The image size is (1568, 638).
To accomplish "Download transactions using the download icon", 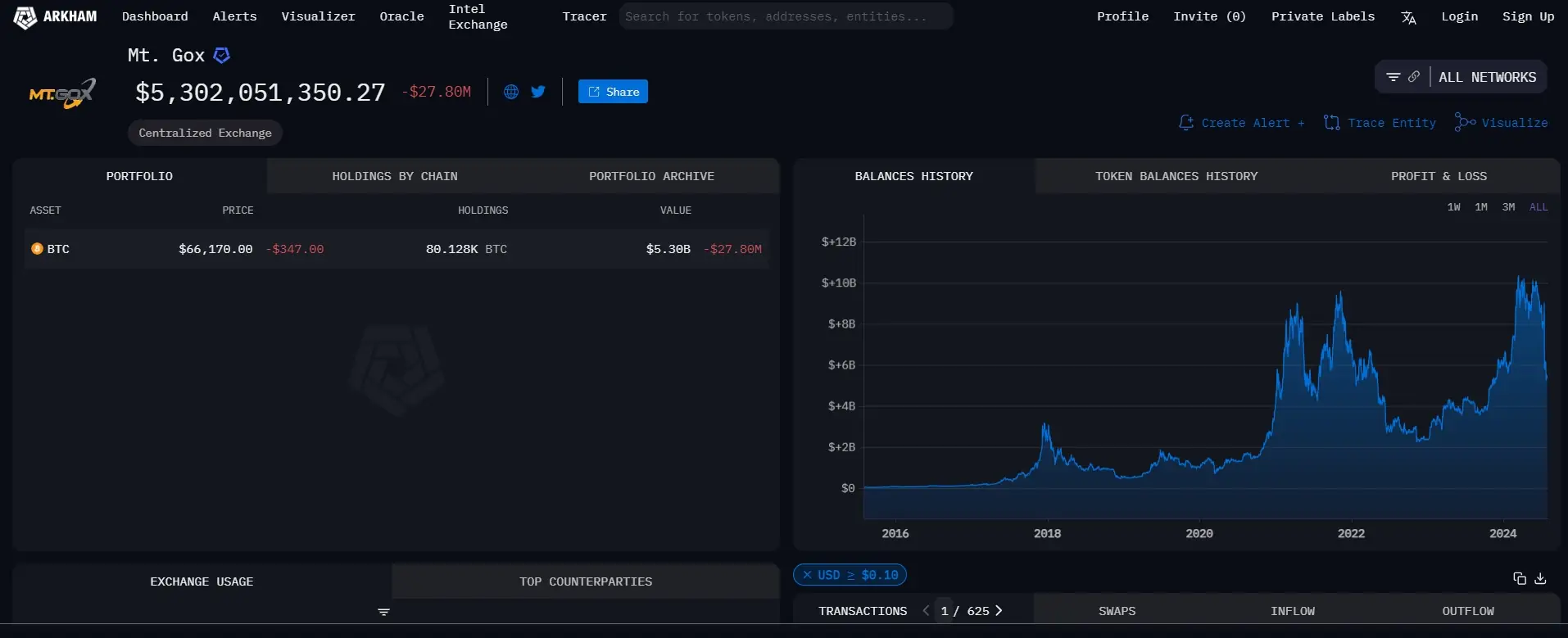I will (1540, 578).
